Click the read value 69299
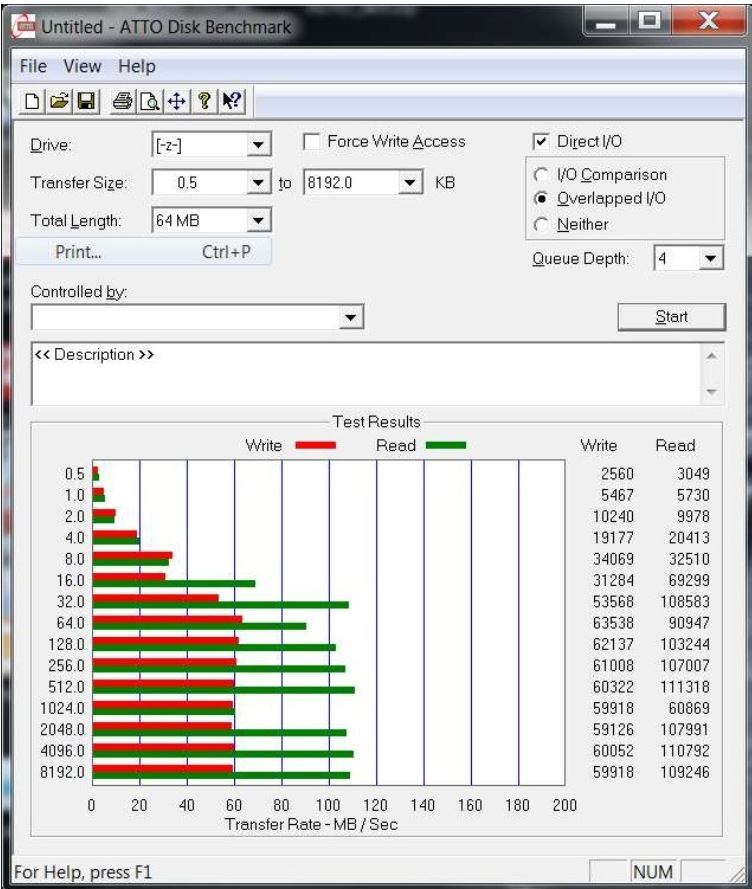 [689, 581]
